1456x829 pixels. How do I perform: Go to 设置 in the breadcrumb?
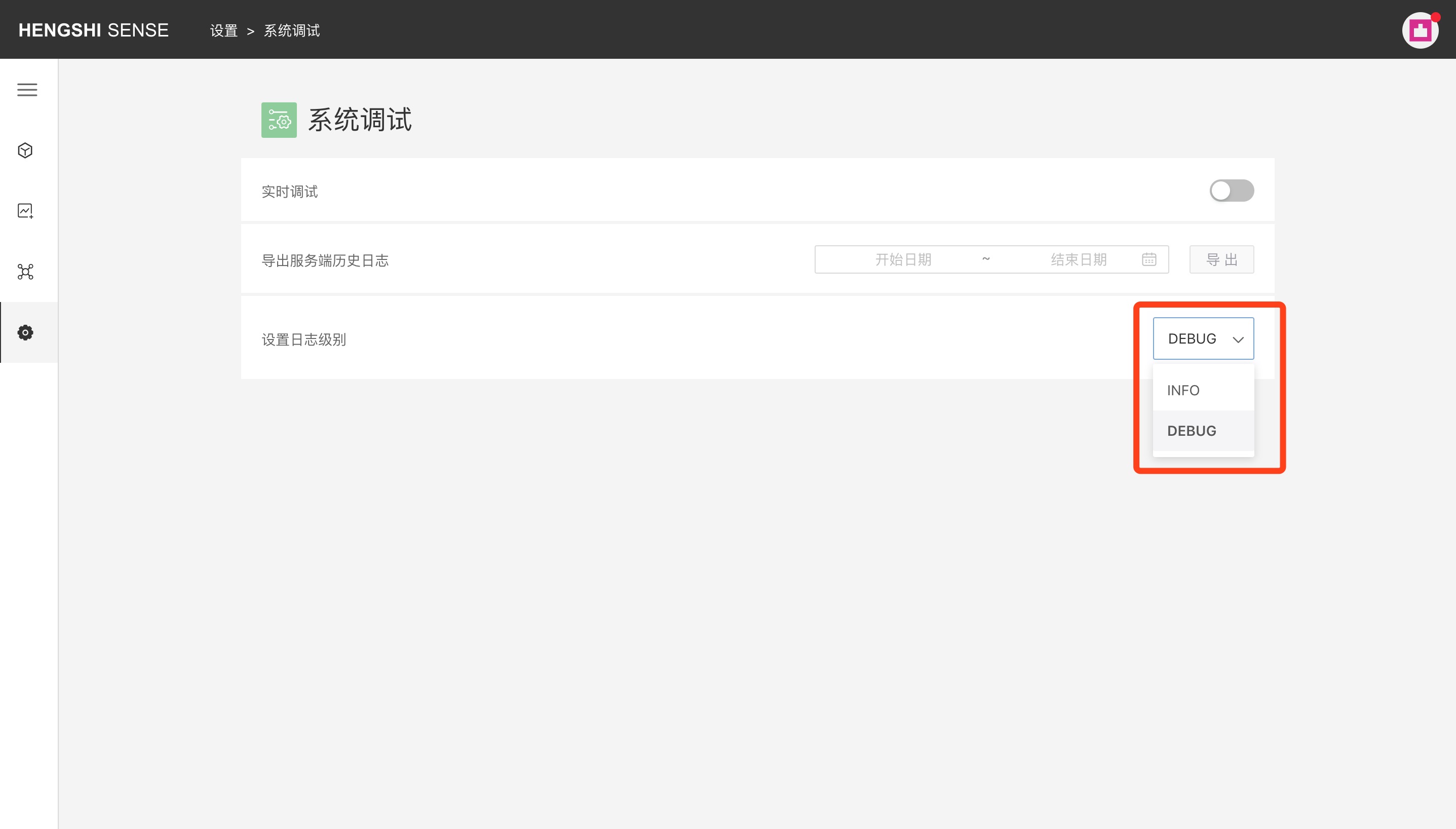pos(224,30)
